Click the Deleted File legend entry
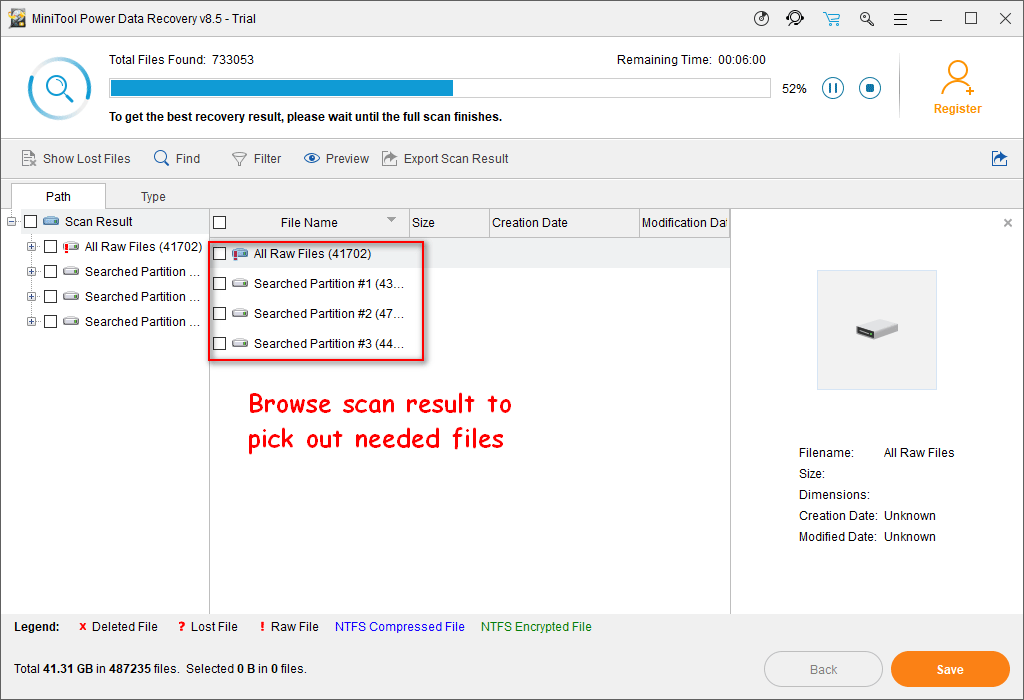 118,627
